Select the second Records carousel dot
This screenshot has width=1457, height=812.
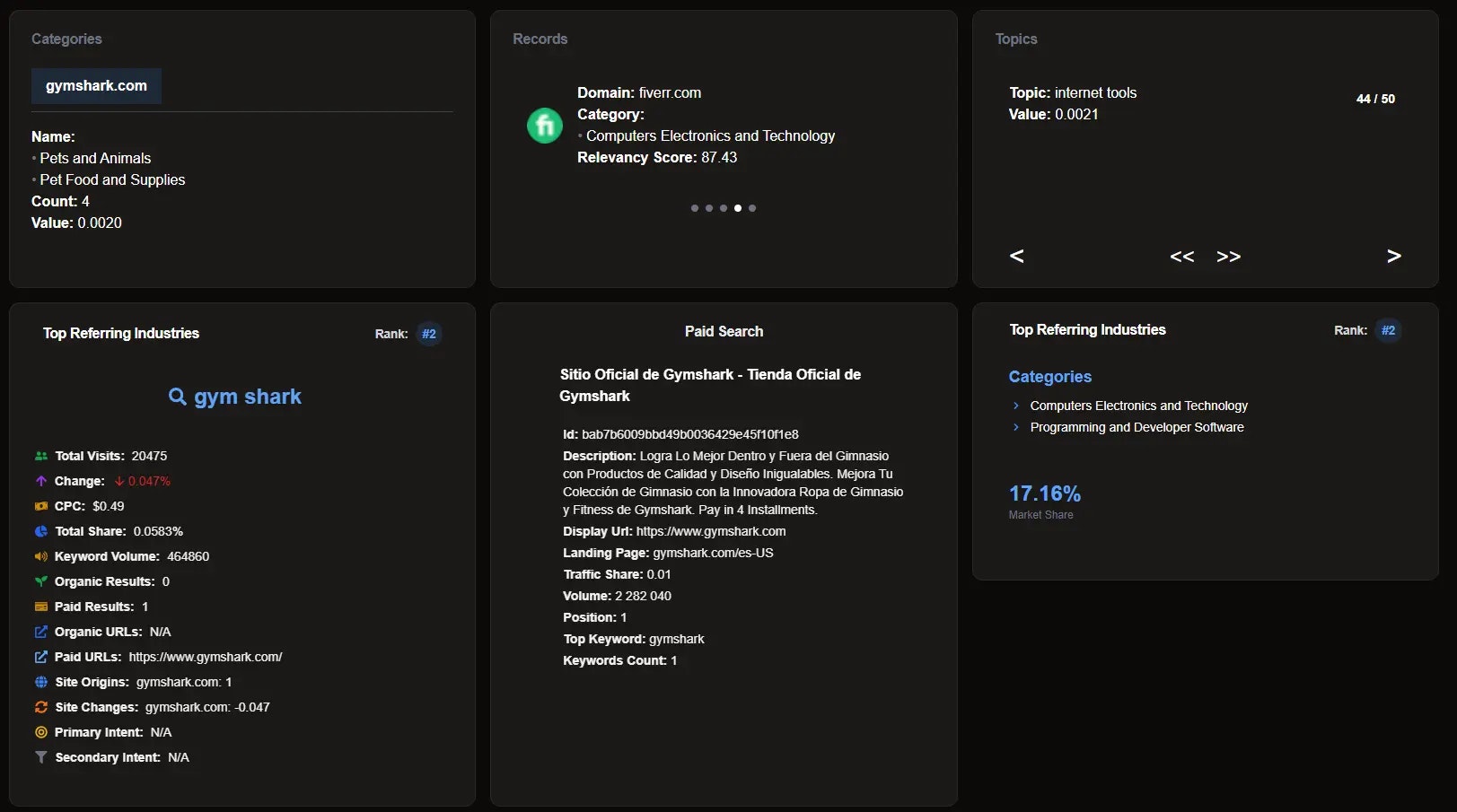tap(709, 208)
